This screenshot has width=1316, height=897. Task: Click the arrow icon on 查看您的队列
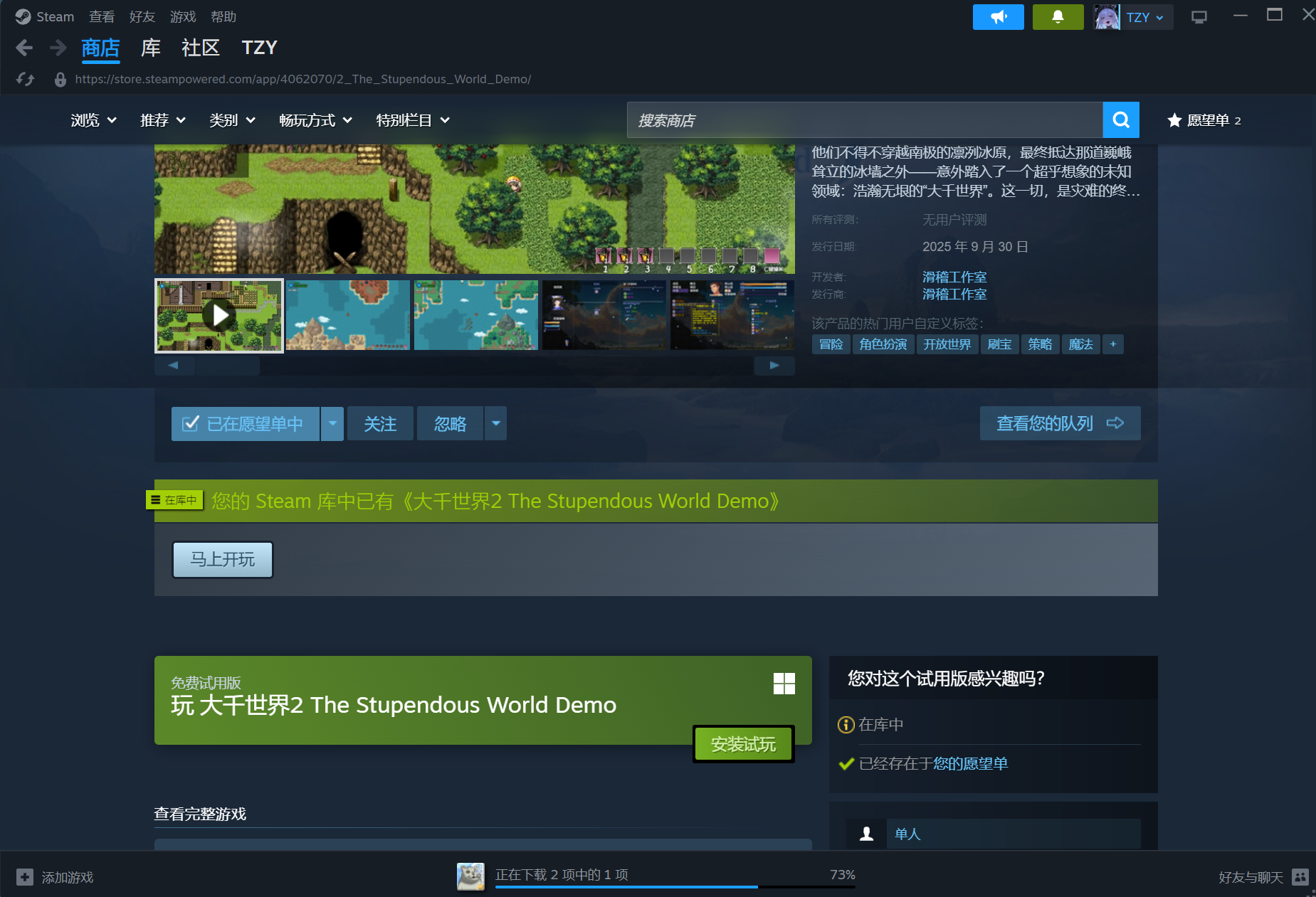(1115, 423)
